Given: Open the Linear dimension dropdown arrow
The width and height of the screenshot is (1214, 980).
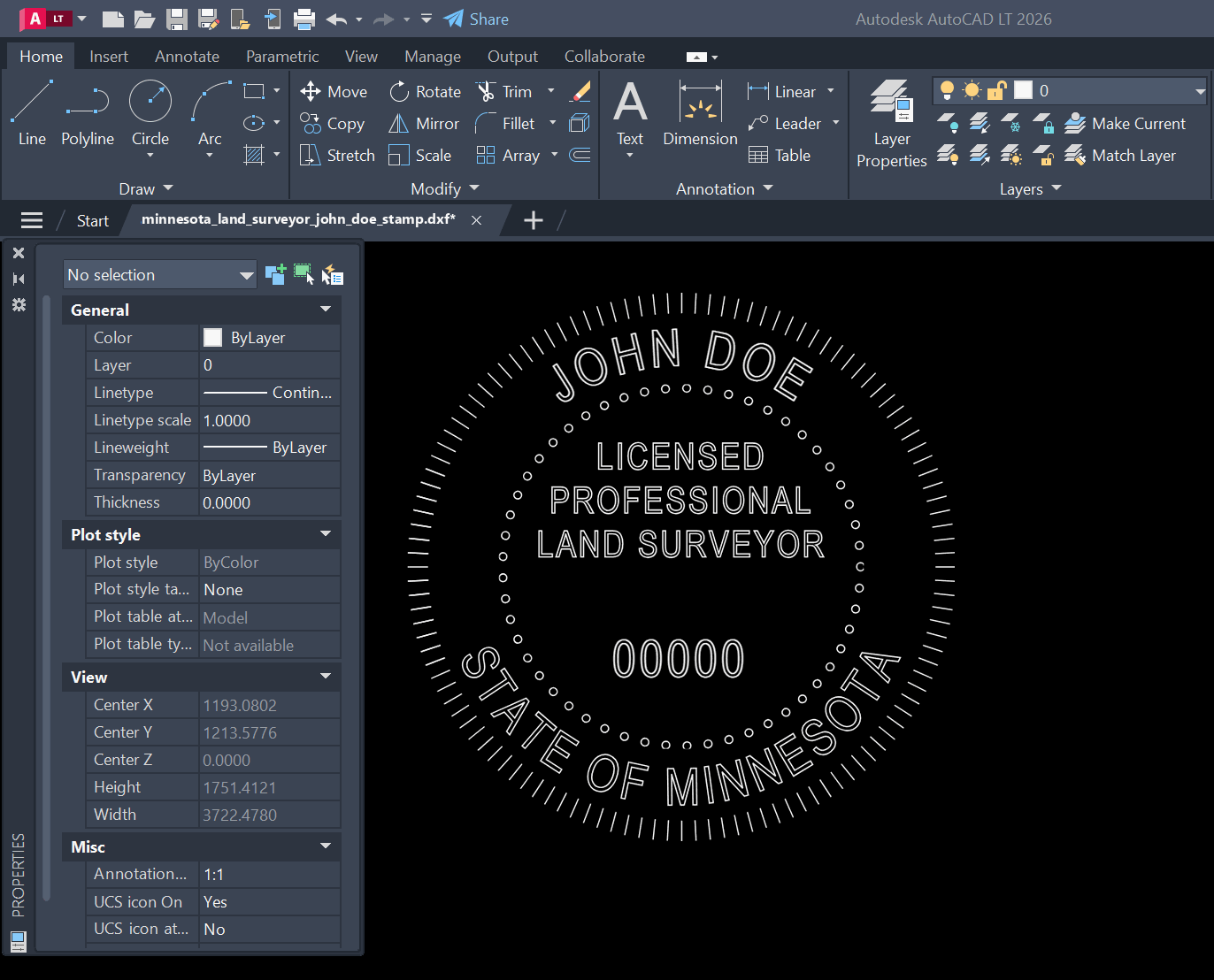Looking at the screenshot, I should click(831, 91).
